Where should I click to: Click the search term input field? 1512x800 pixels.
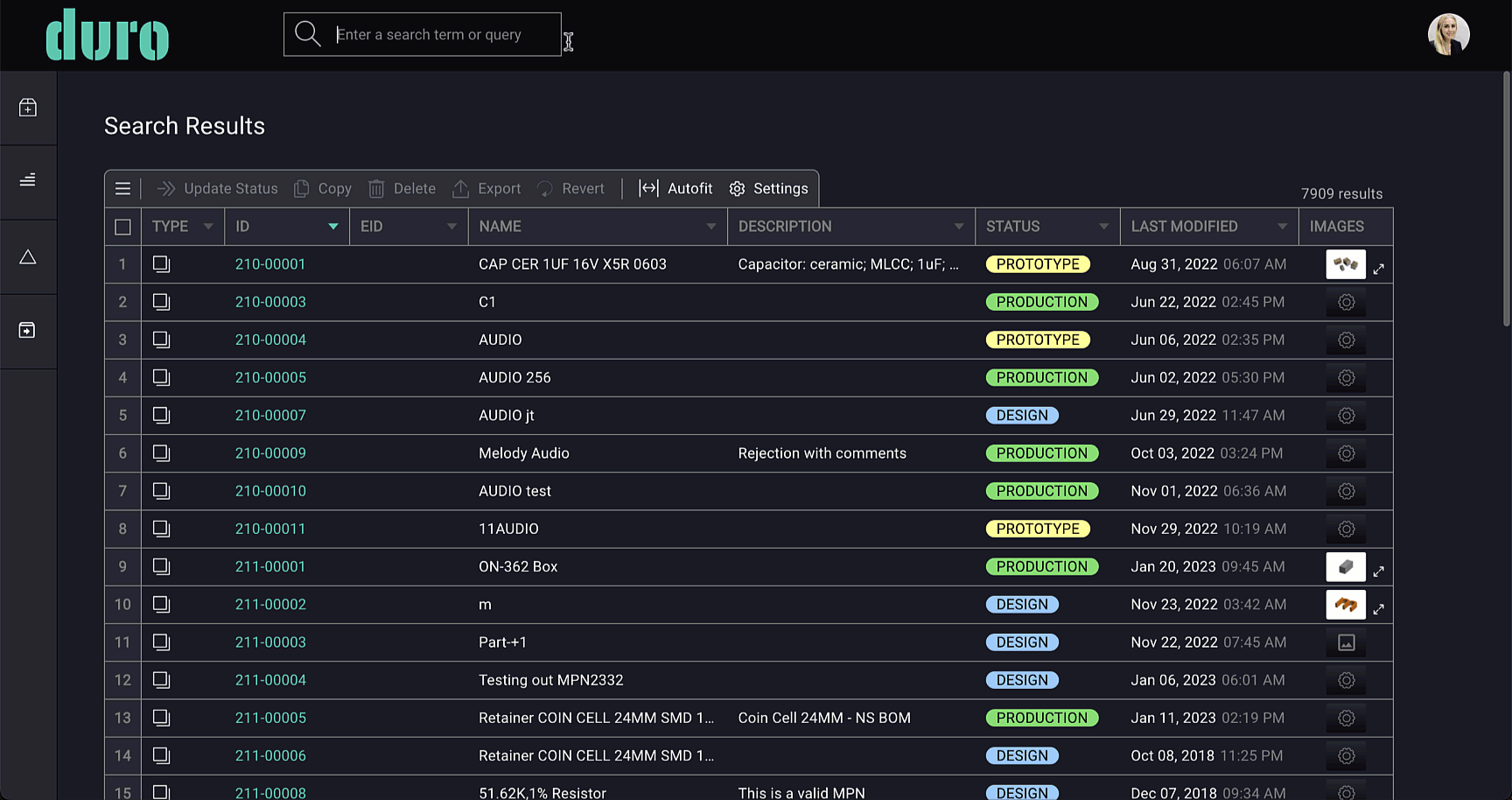444,34
